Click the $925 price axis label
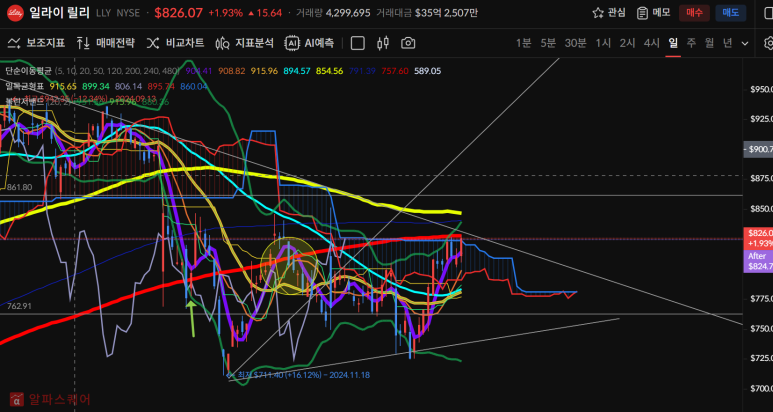The height and width of the screenshot is (412, 773). (x=761, y=119)
